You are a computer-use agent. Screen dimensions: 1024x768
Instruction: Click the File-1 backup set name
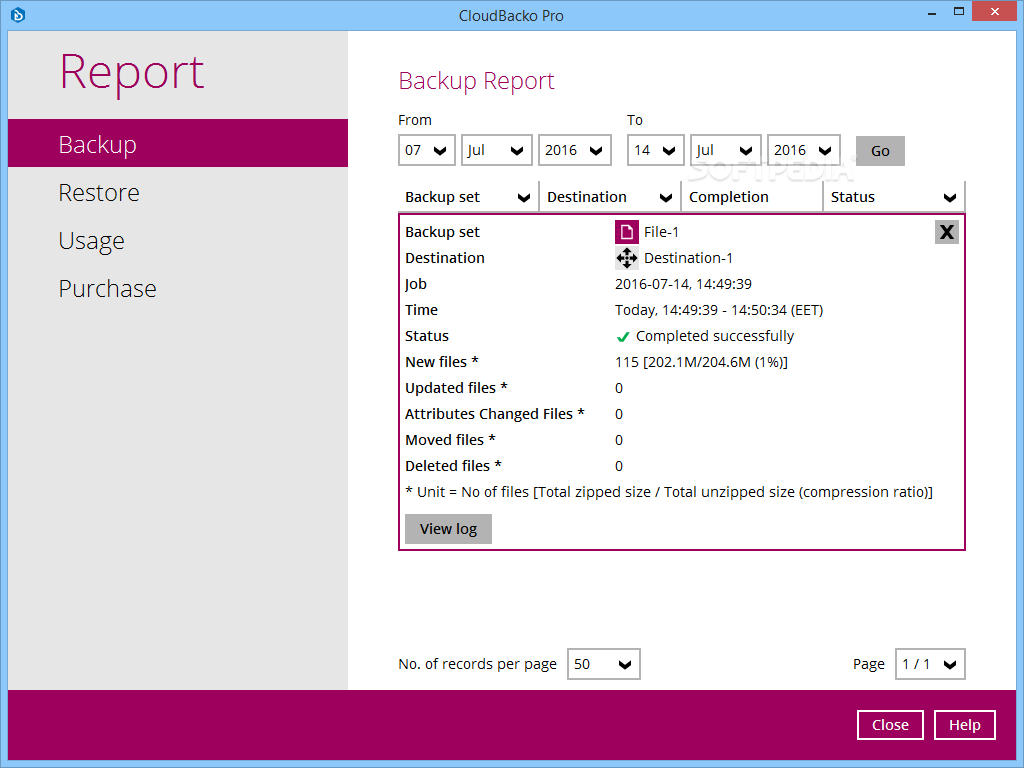(x=661, y=232)
